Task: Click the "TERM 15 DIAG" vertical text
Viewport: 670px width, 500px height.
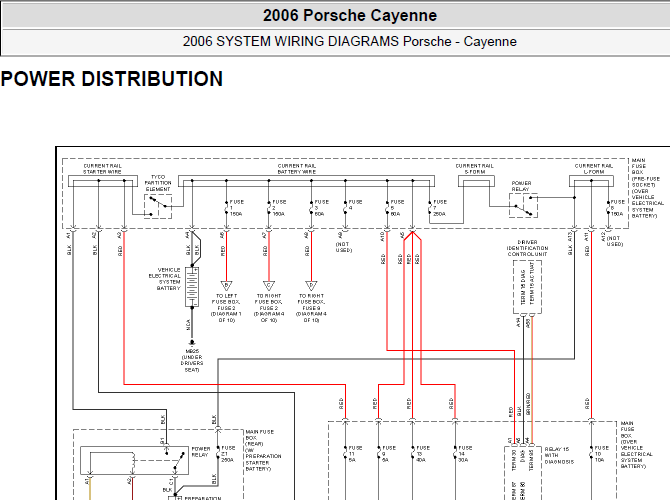Action: [523, 287]
